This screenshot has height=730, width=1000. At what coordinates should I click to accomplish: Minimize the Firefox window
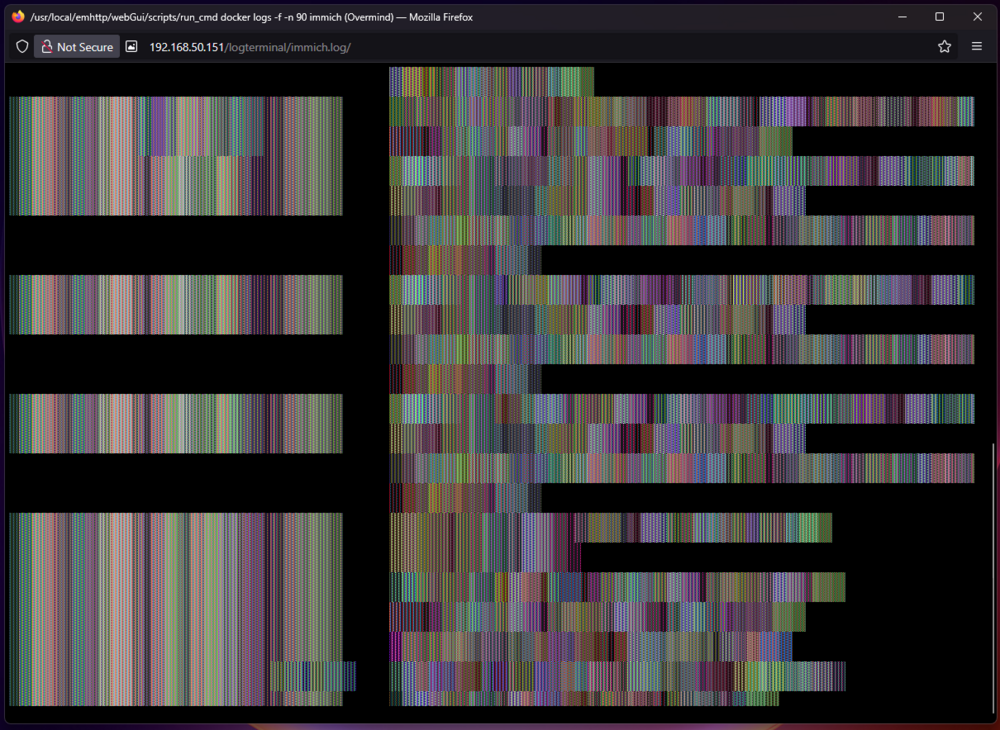902,17
